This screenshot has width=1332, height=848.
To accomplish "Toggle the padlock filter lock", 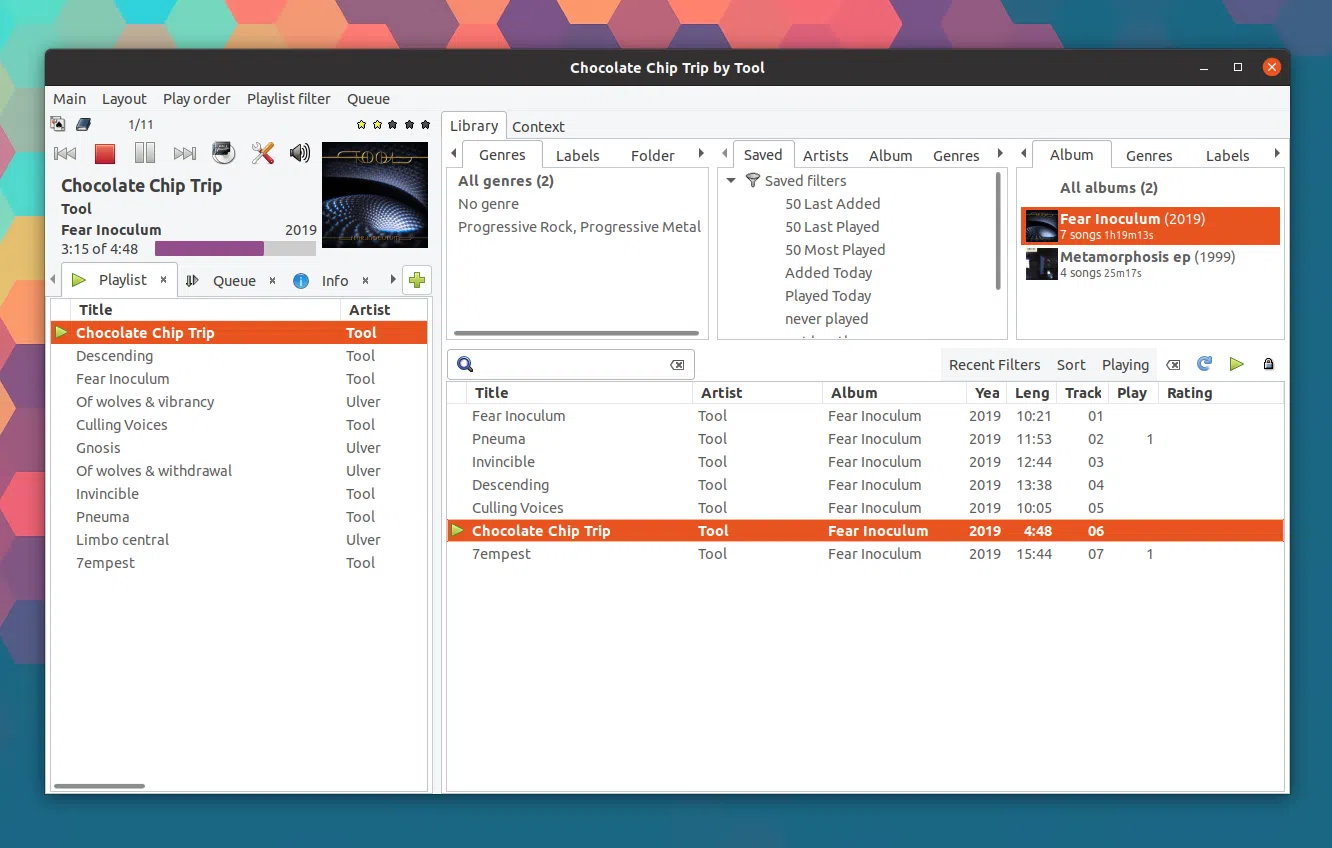I will pos(1269,365).
